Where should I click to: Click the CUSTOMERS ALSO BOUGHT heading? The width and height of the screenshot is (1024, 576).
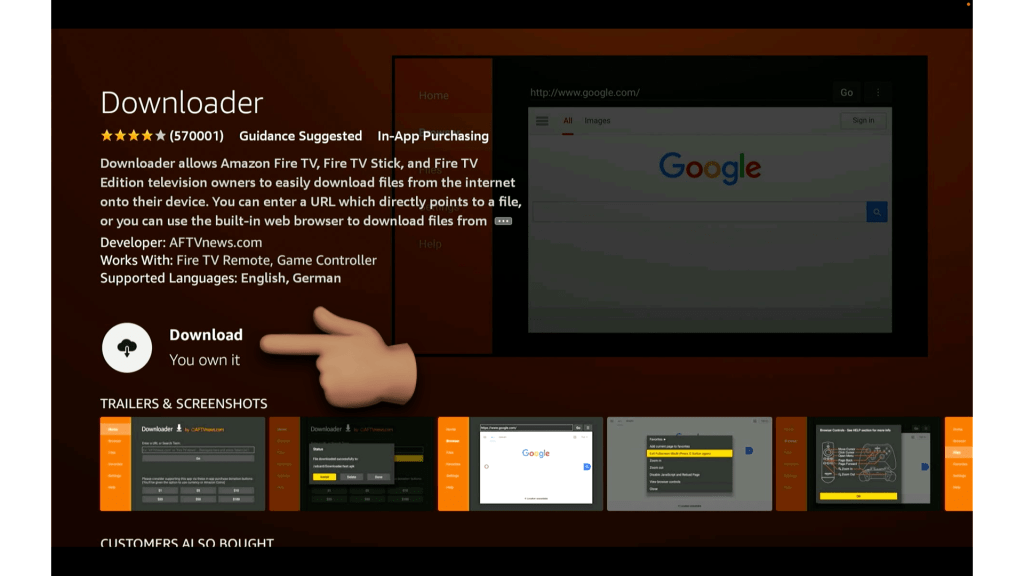pos(187,542)
